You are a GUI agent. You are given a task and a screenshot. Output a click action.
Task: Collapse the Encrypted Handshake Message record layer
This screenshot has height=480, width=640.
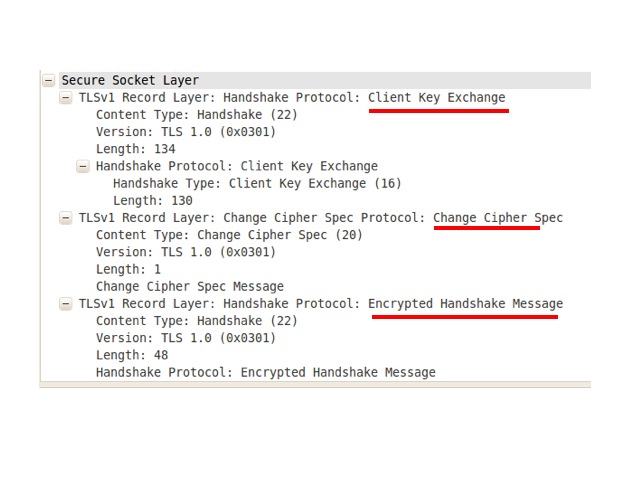click(x=66, y=304)
